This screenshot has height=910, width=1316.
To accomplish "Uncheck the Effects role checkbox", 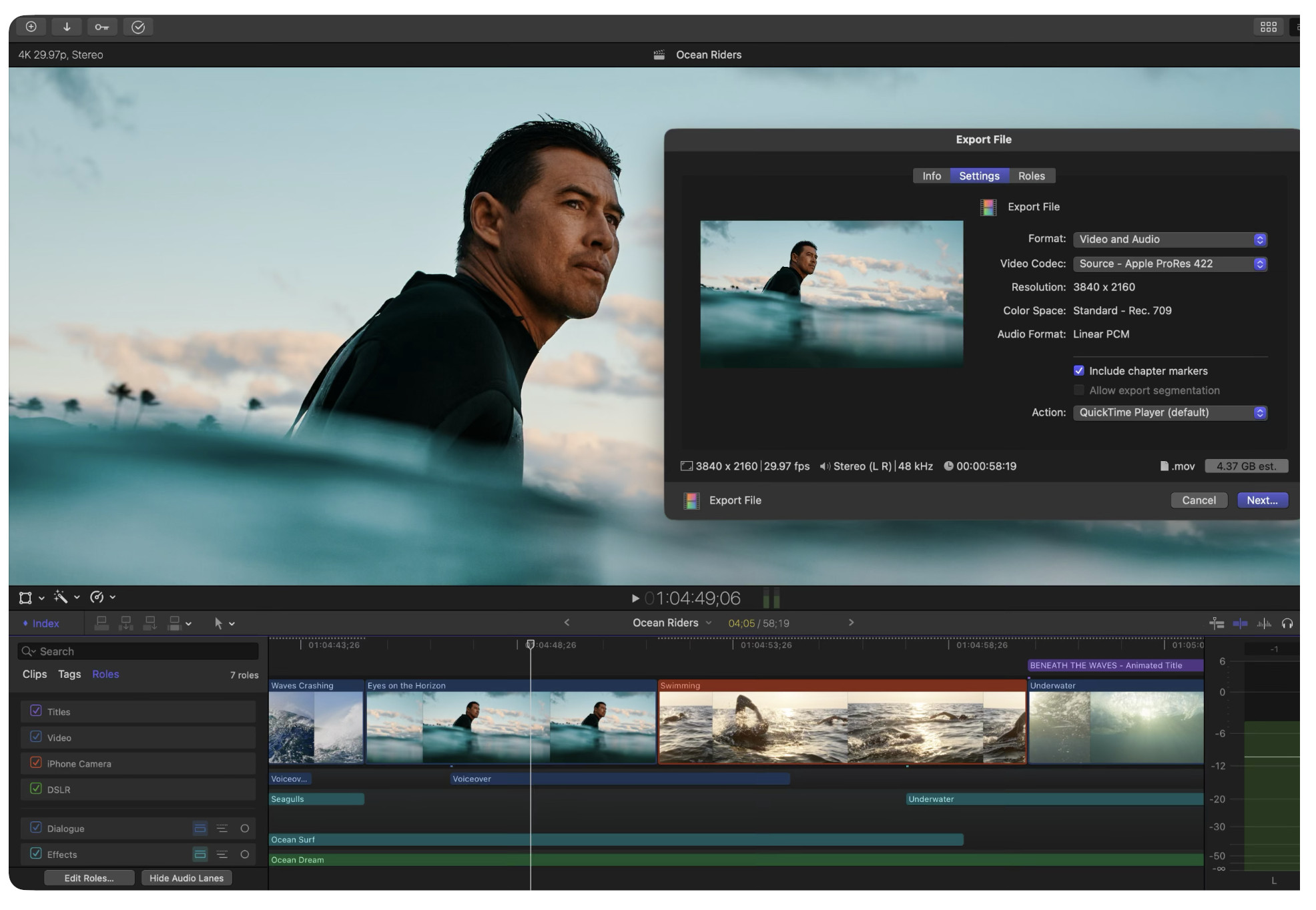I will click(x=36, y=853).
